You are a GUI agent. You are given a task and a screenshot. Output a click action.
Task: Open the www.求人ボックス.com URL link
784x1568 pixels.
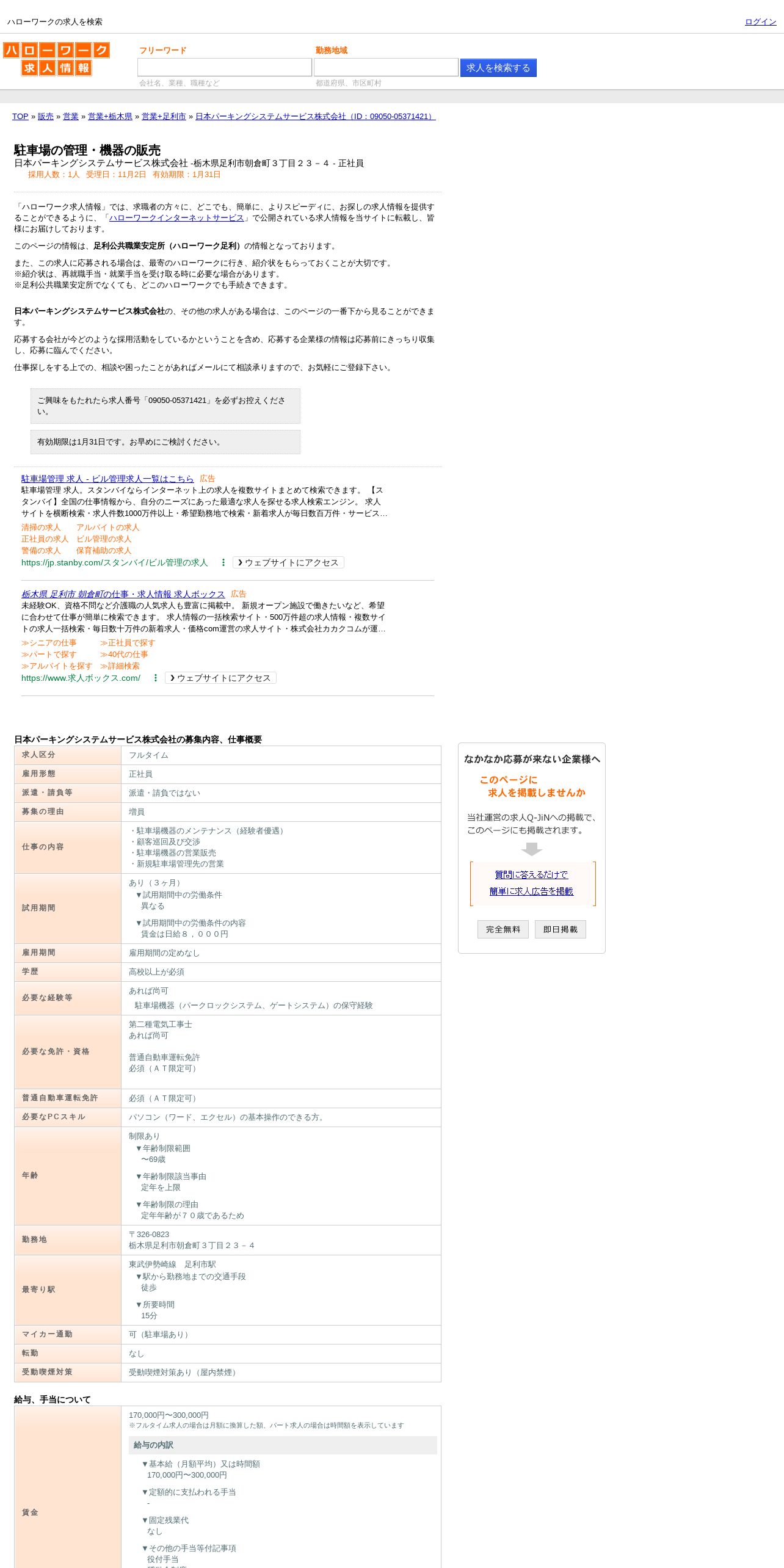point(81,678)
